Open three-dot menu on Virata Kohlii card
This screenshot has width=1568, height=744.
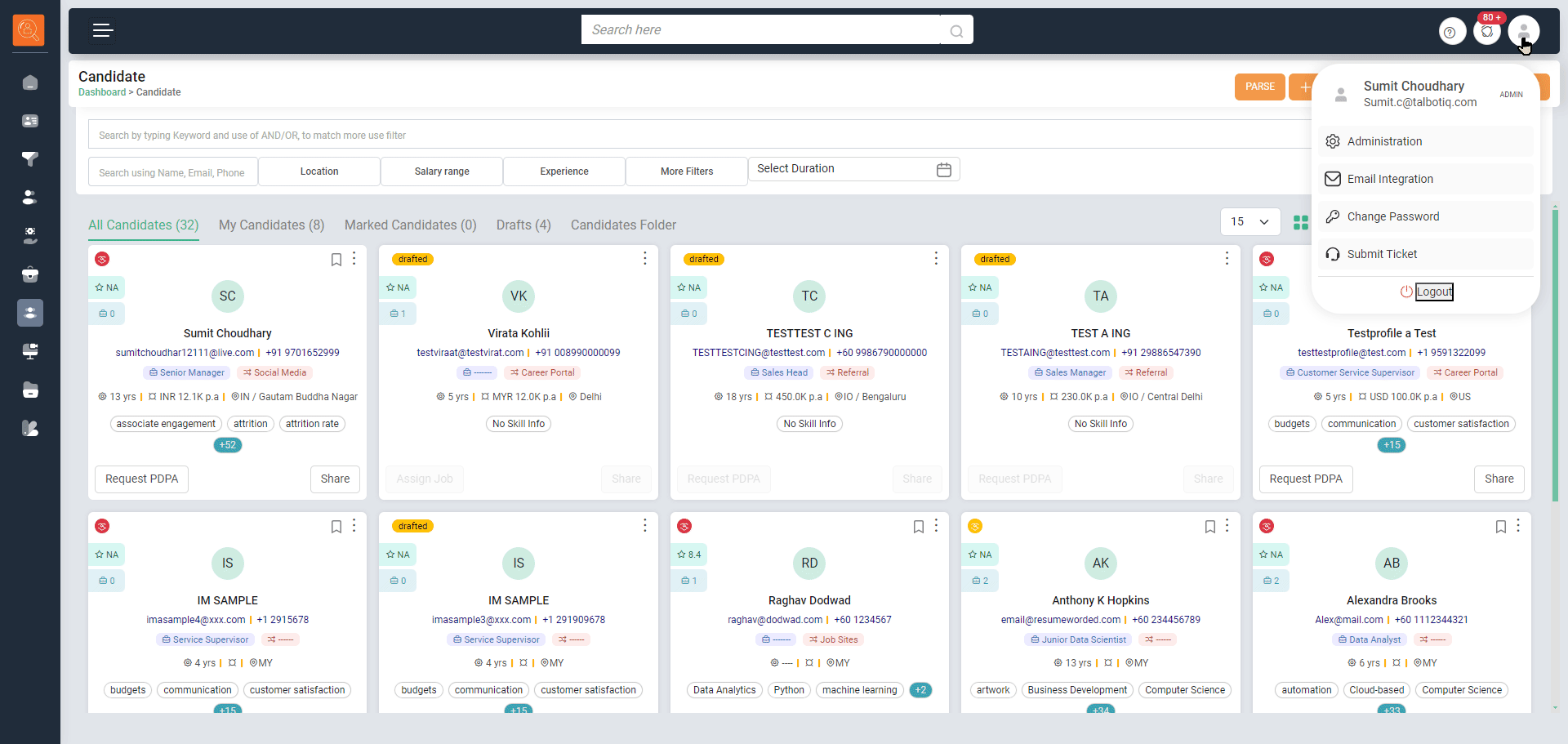pyautogui.click(x=644, y=259)
